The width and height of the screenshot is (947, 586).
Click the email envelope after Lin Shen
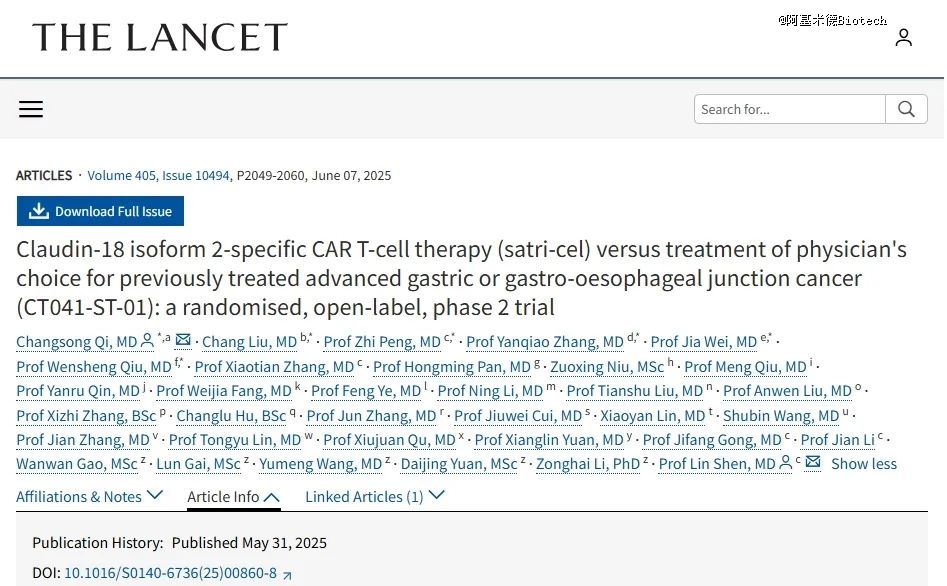(813, 462)
